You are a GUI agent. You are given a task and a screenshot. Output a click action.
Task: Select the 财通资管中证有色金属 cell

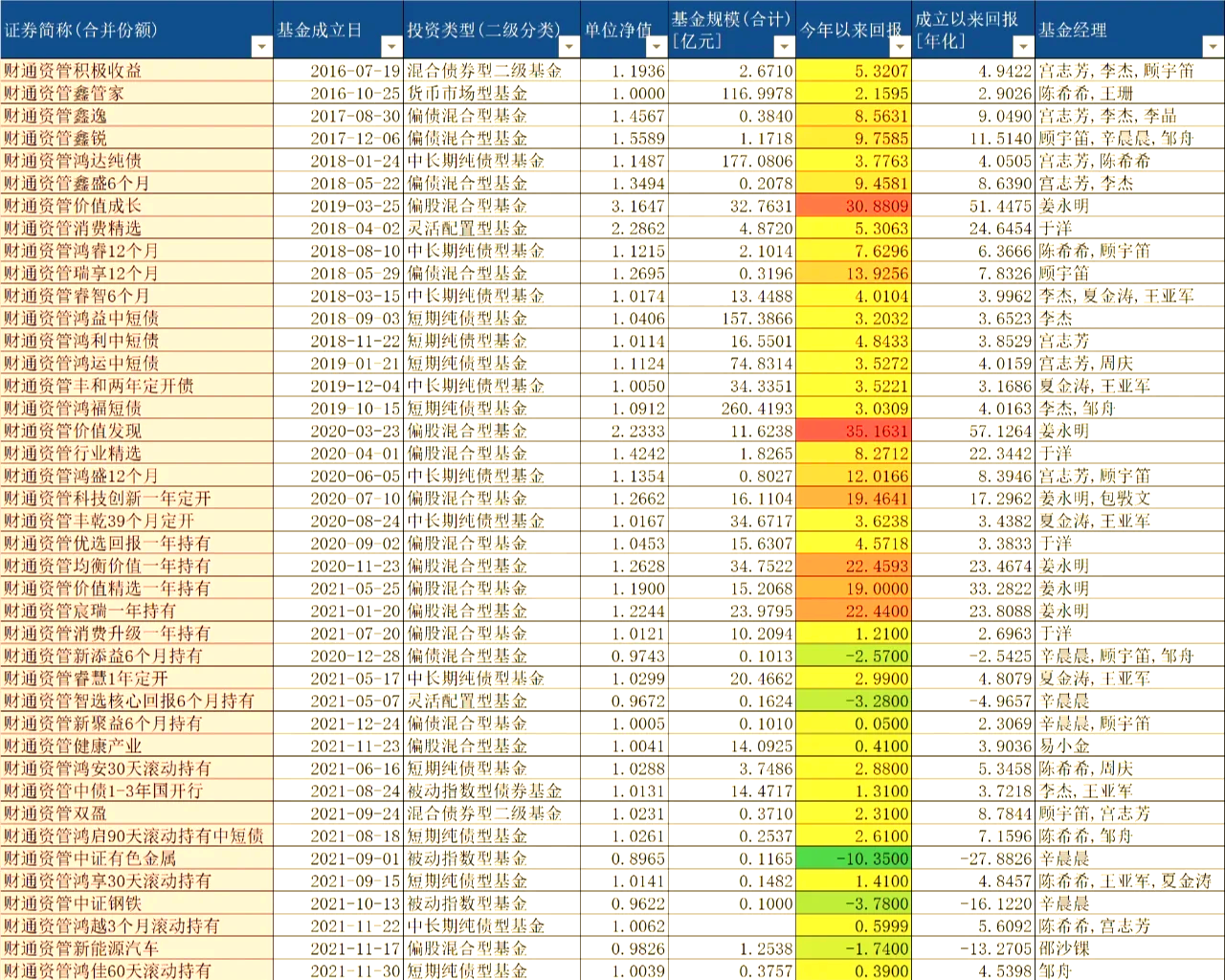[x=136, y=858]
